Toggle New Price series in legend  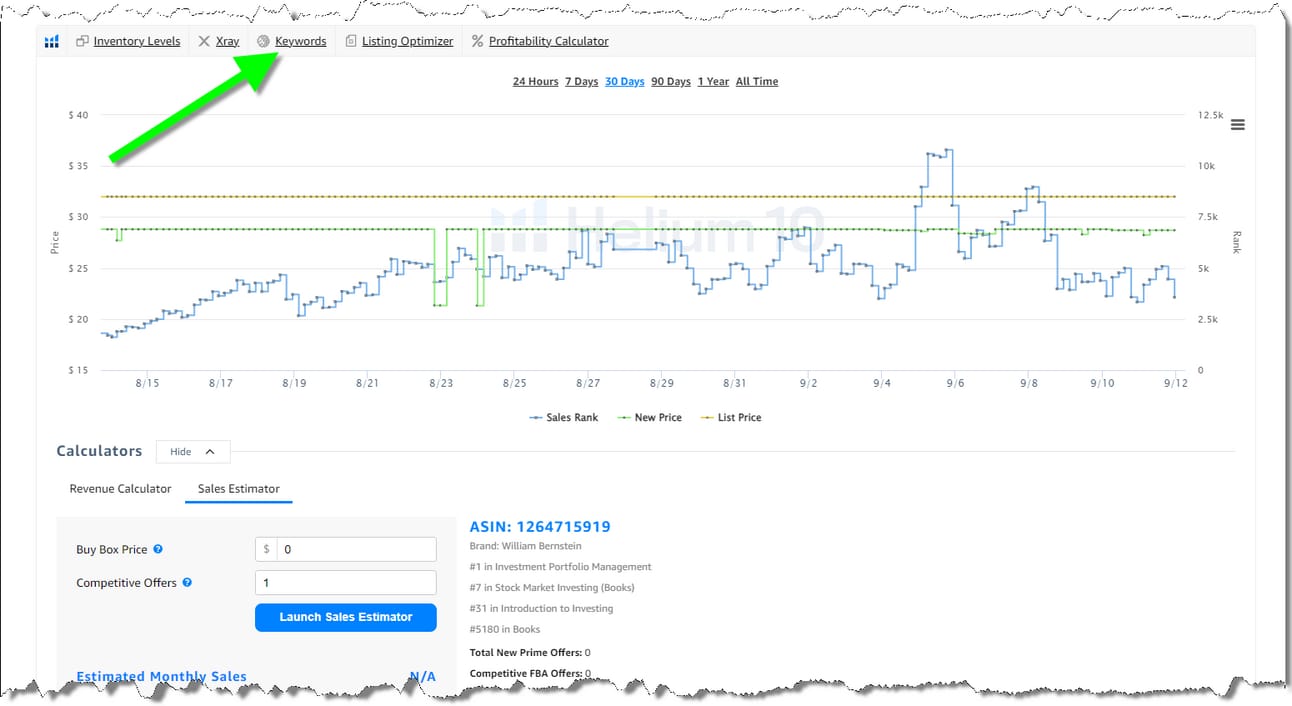650,417
